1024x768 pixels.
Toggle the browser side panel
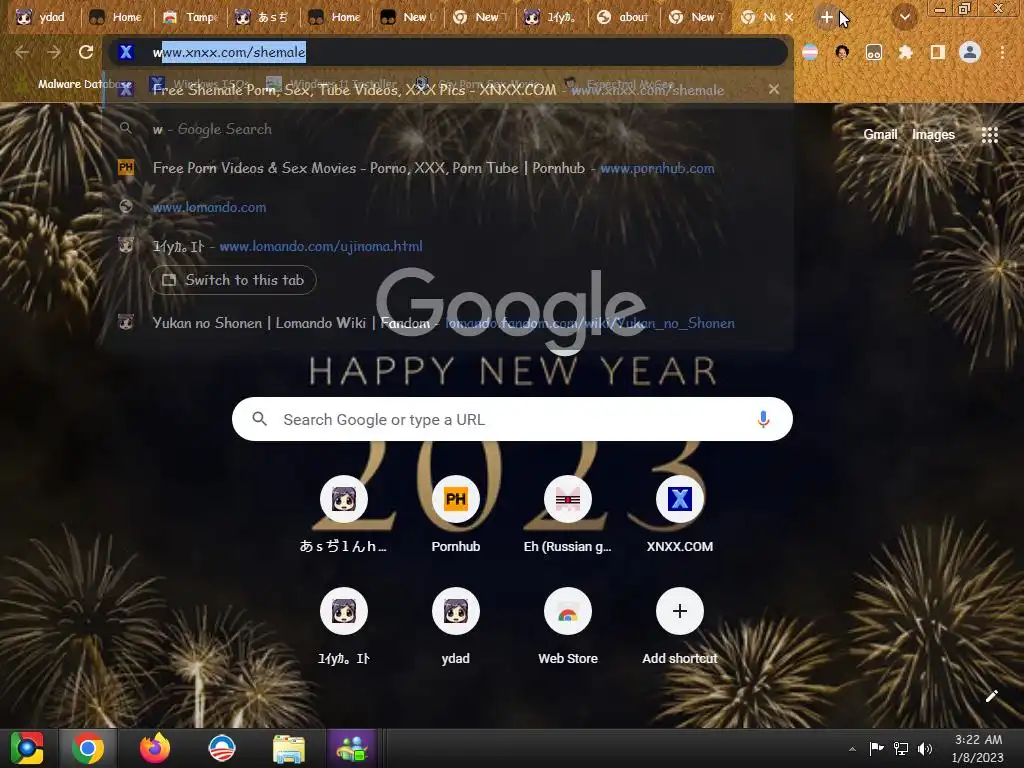(938, 52)
